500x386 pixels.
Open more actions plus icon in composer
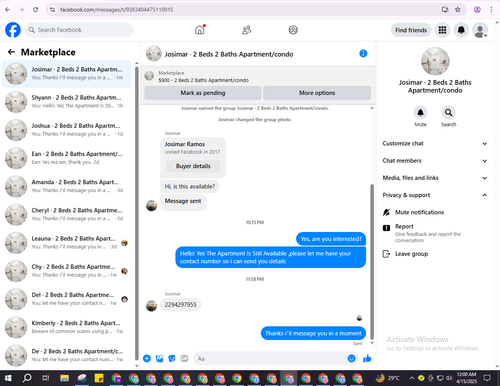[147, 358]
